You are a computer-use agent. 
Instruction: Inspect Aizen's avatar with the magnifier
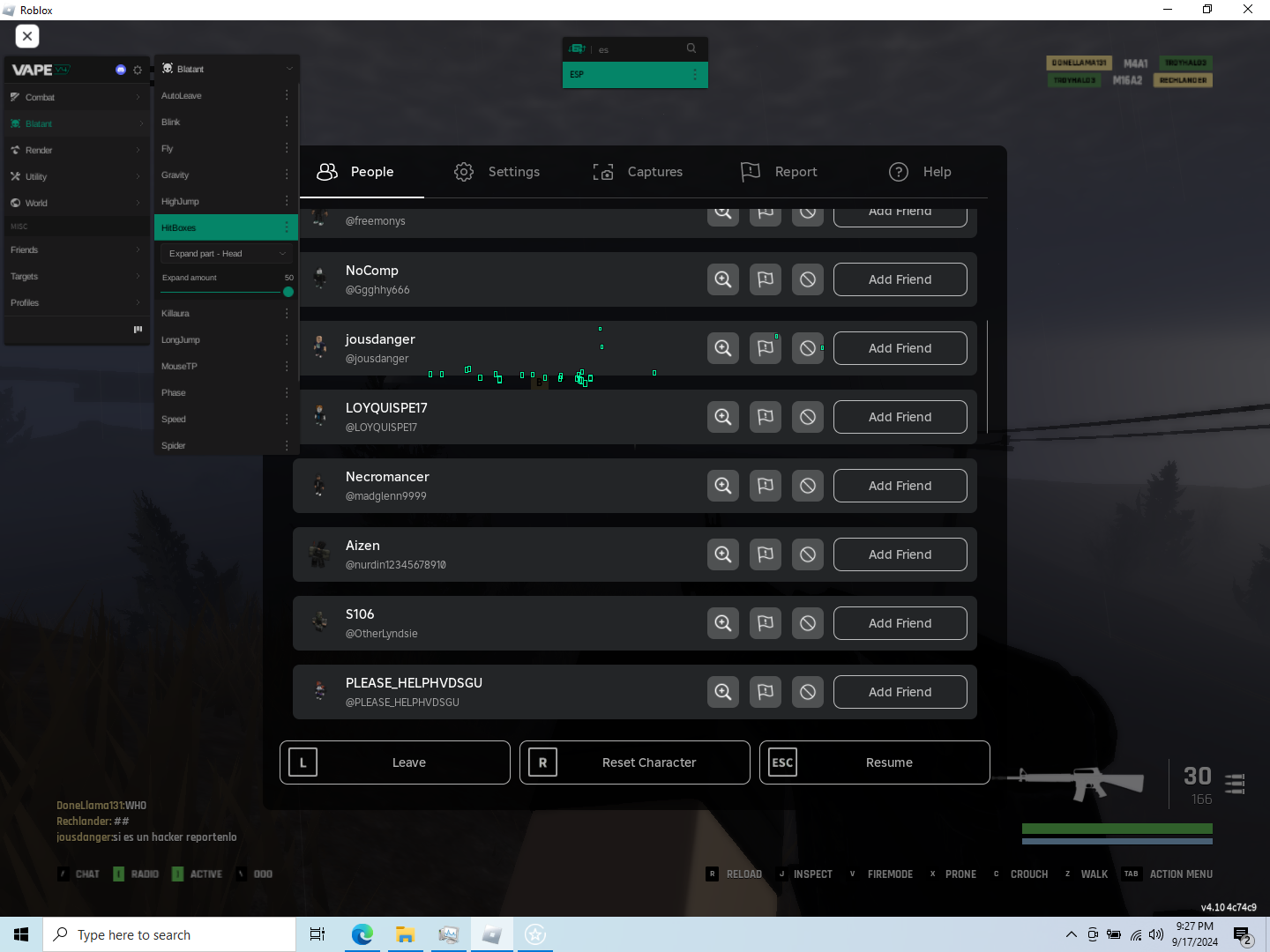click(723, 554)
